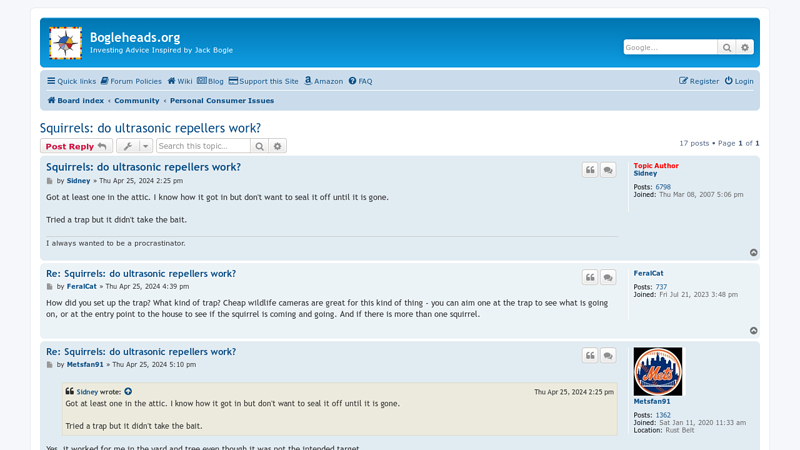Open the Quick links menu
Image resolution: width=800 pixels, height=450 pixels.
pos(71,81)
